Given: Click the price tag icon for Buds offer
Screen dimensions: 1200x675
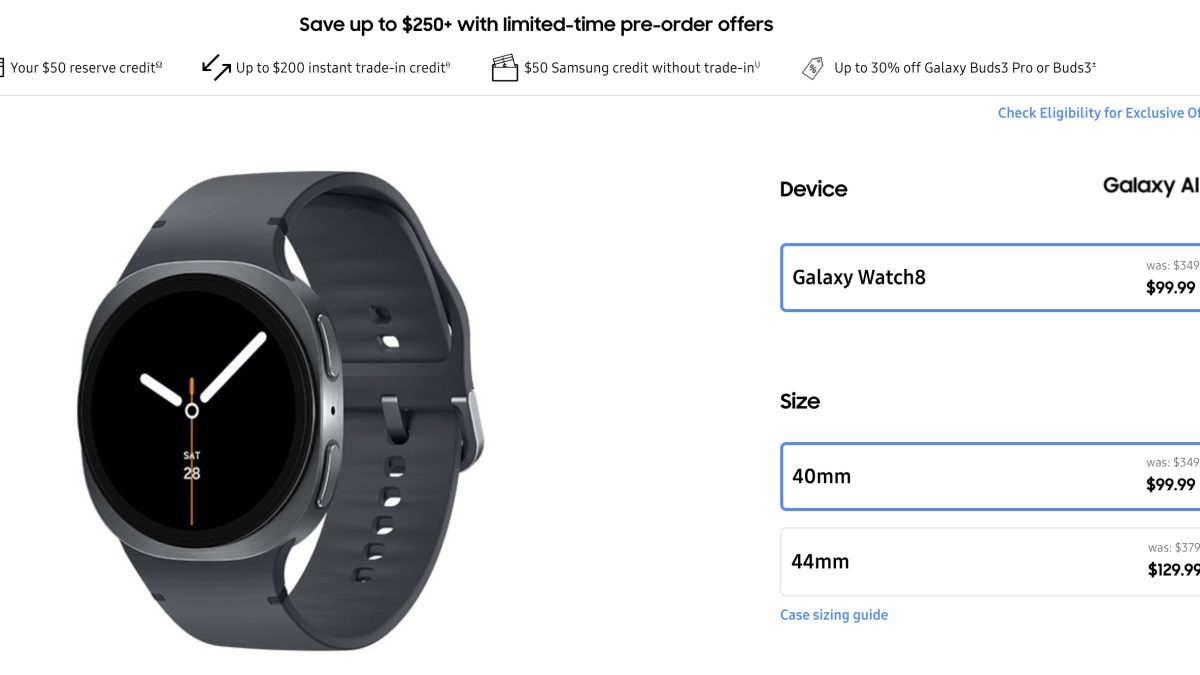Looking at the screenshot, I should pos(813,68).
